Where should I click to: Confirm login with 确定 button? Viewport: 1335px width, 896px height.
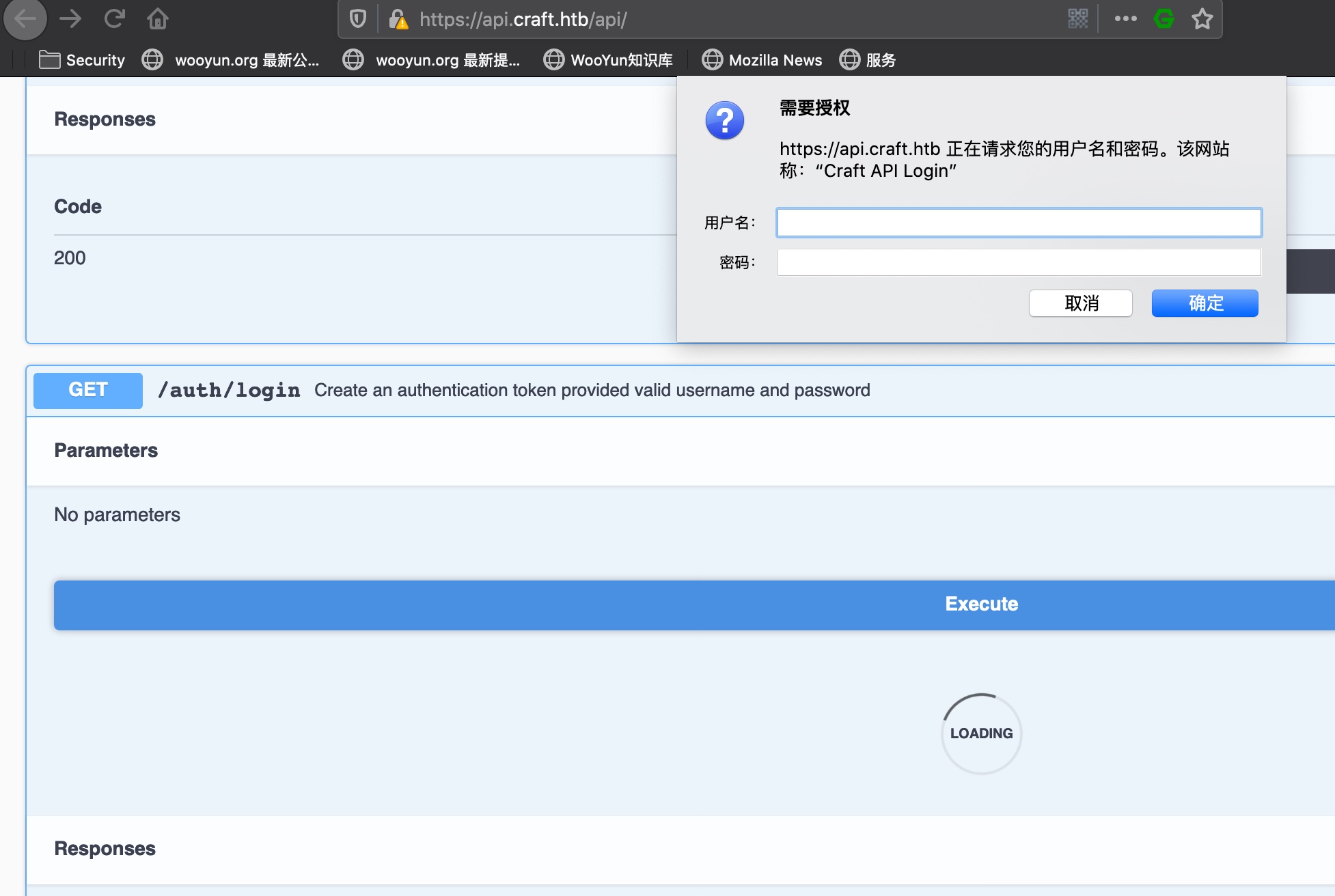click(1205, 303)
